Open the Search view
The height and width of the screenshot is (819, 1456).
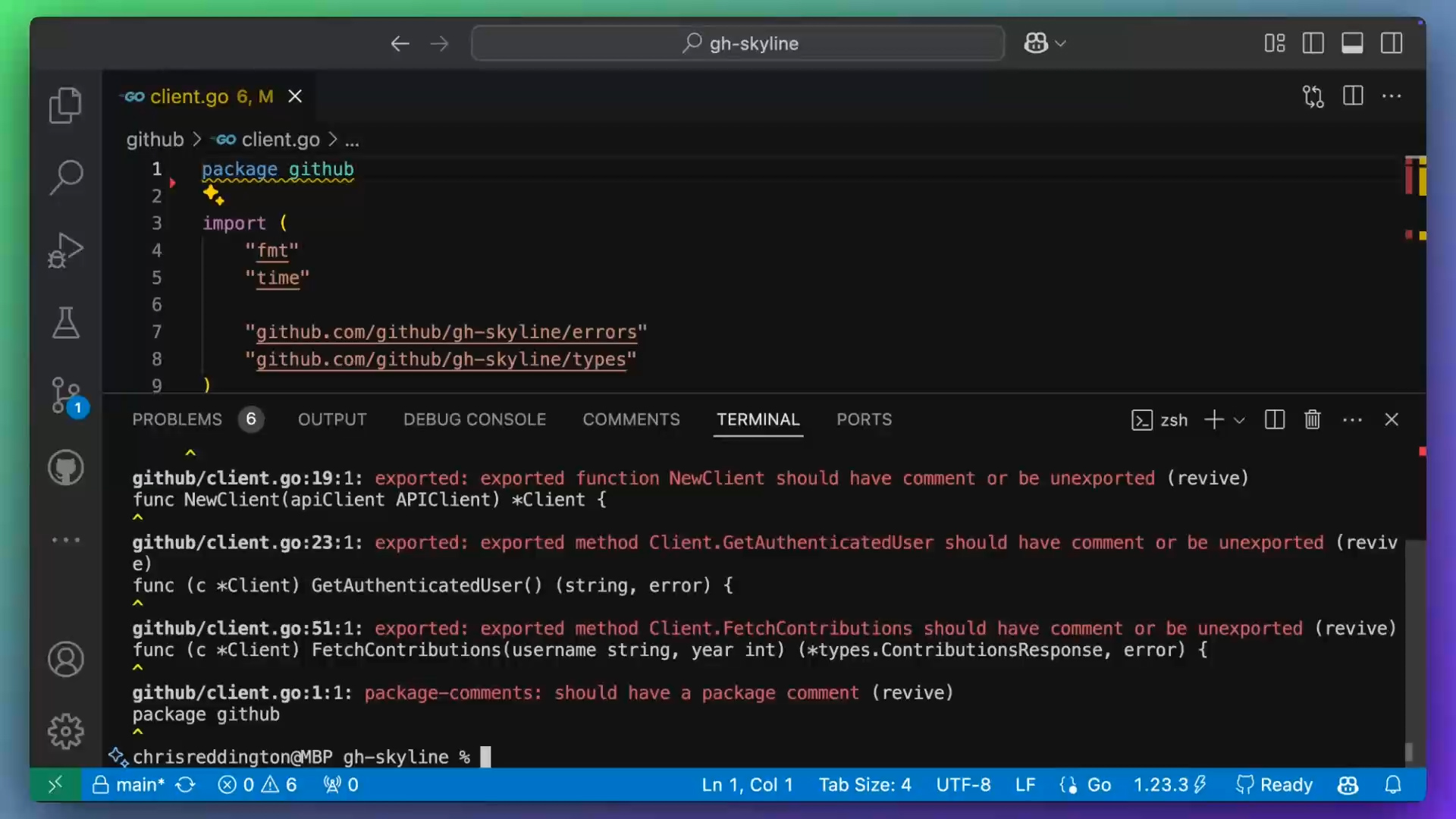[x=65, y=176]
